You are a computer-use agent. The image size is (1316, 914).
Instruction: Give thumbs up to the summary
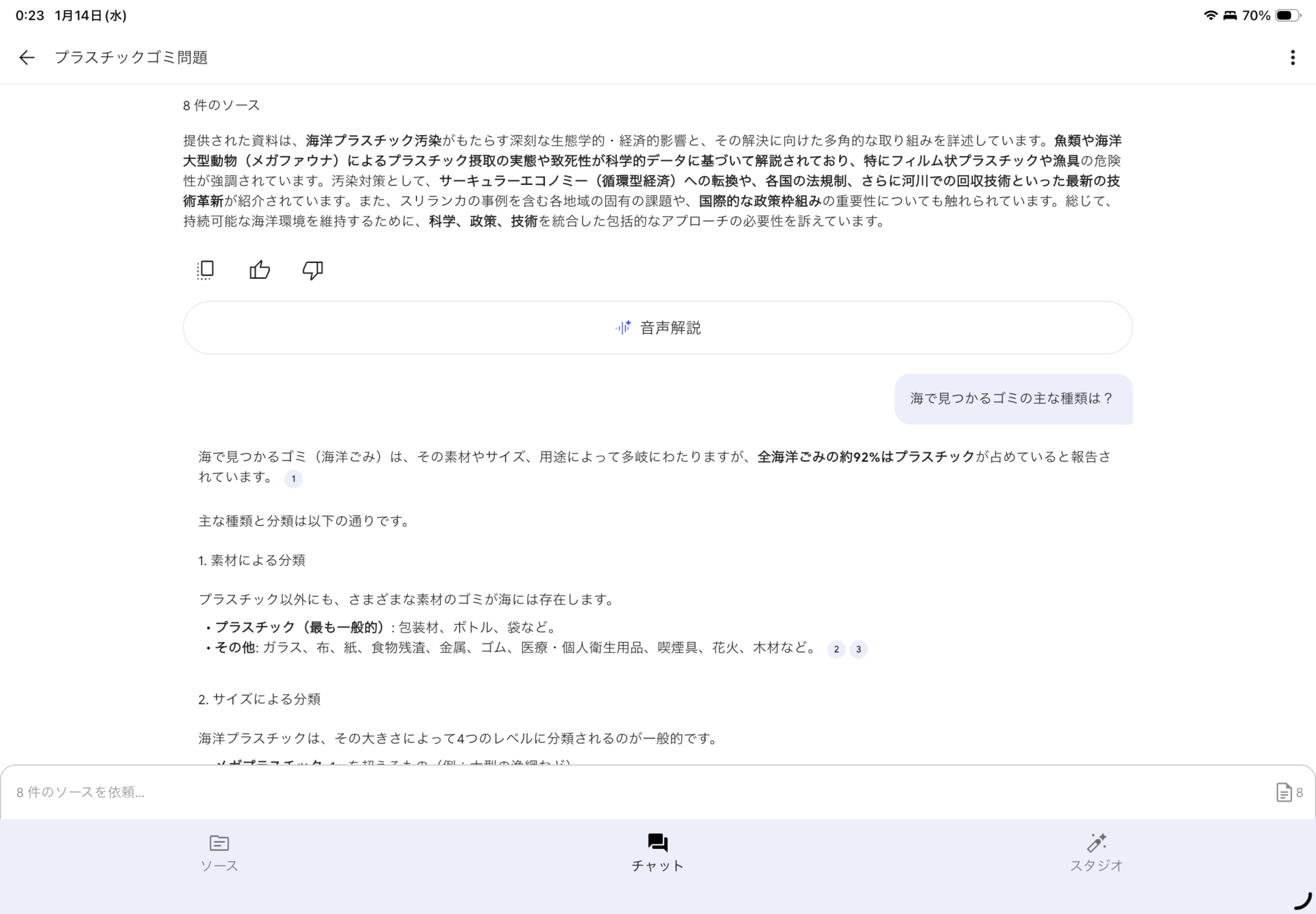point(260,270)
